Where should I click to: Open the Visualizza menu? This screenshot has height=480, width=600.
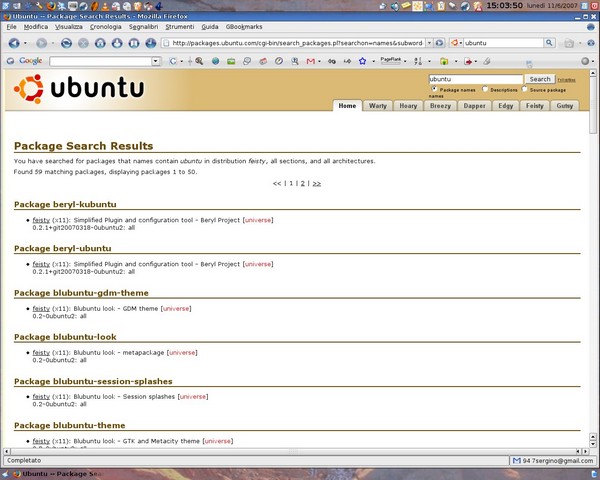pyautogui.click(x=68, y=27)
